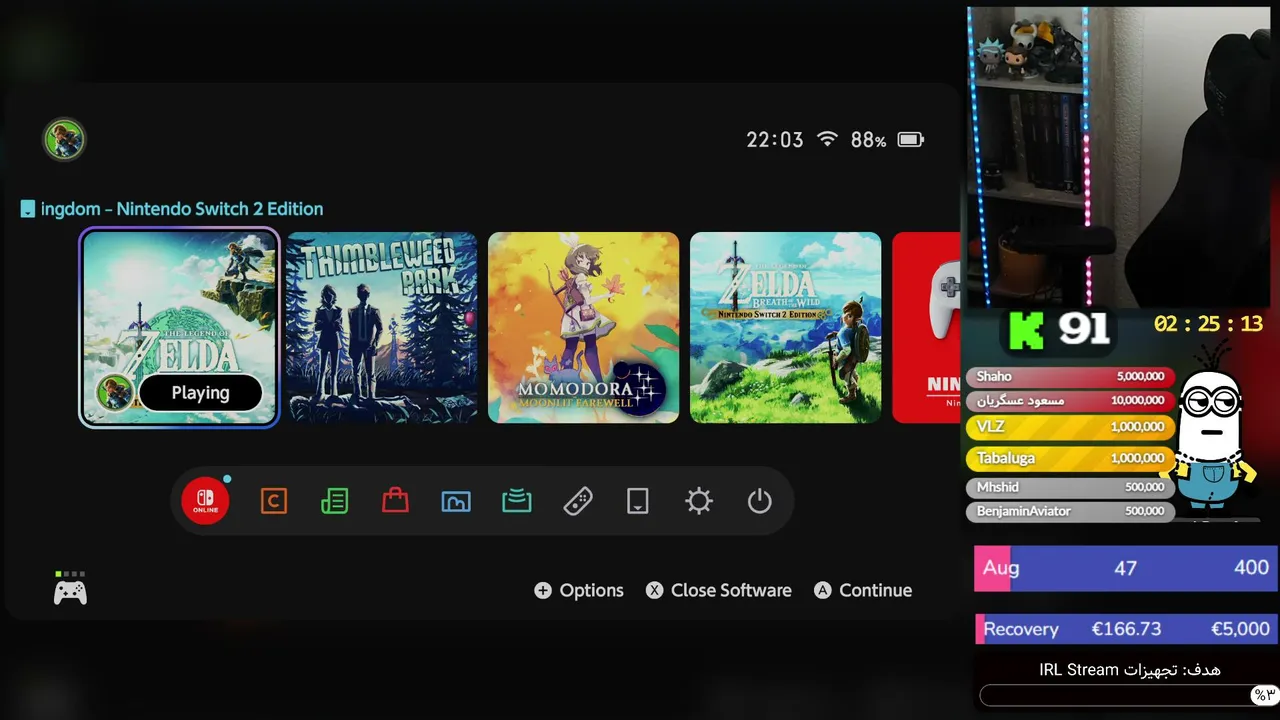
Task: Click the Mhshid 500,000 donor row
Action: point(1071,488)
